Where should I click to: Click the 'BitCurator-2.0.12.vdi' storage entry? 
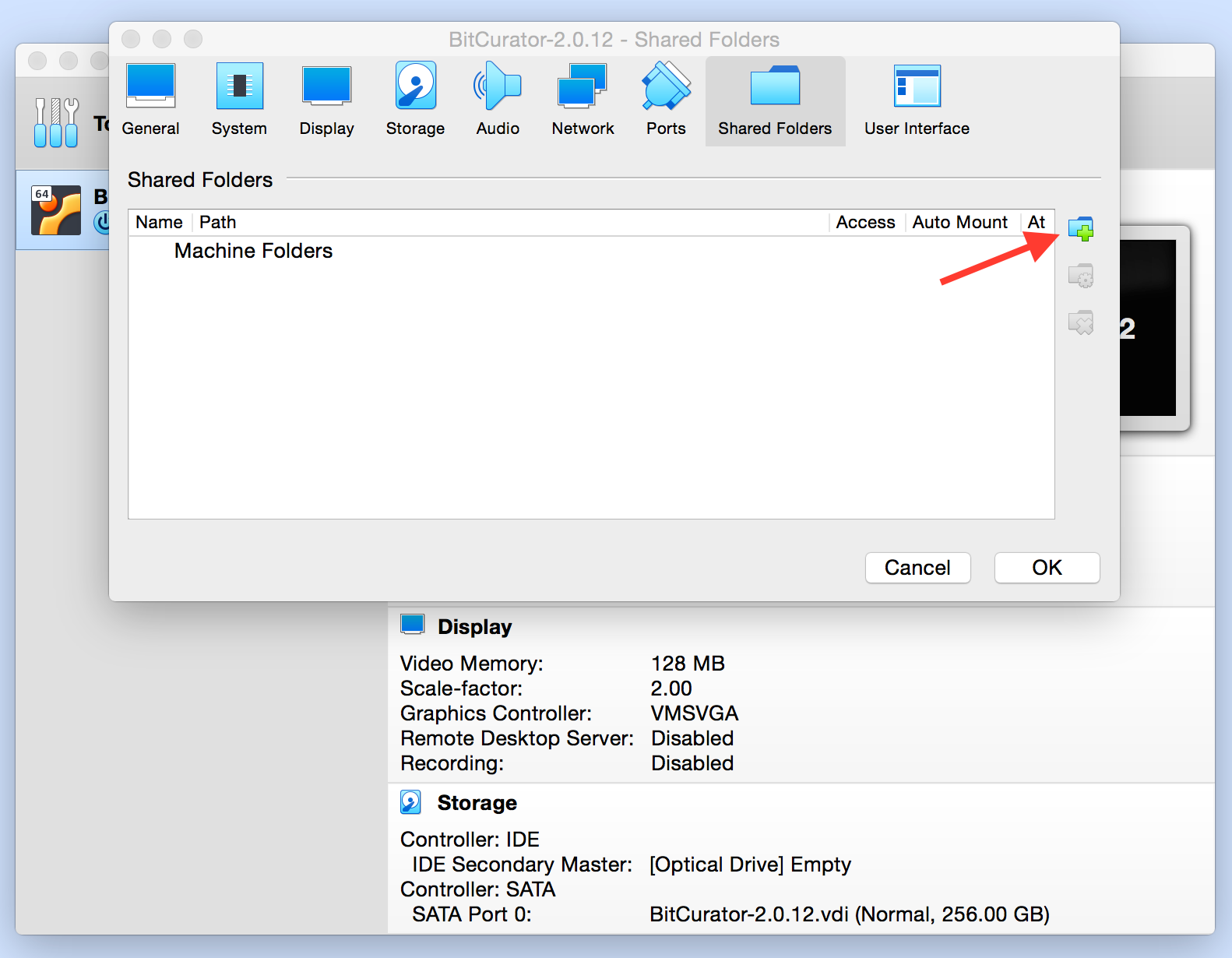(x=850, y=914)
